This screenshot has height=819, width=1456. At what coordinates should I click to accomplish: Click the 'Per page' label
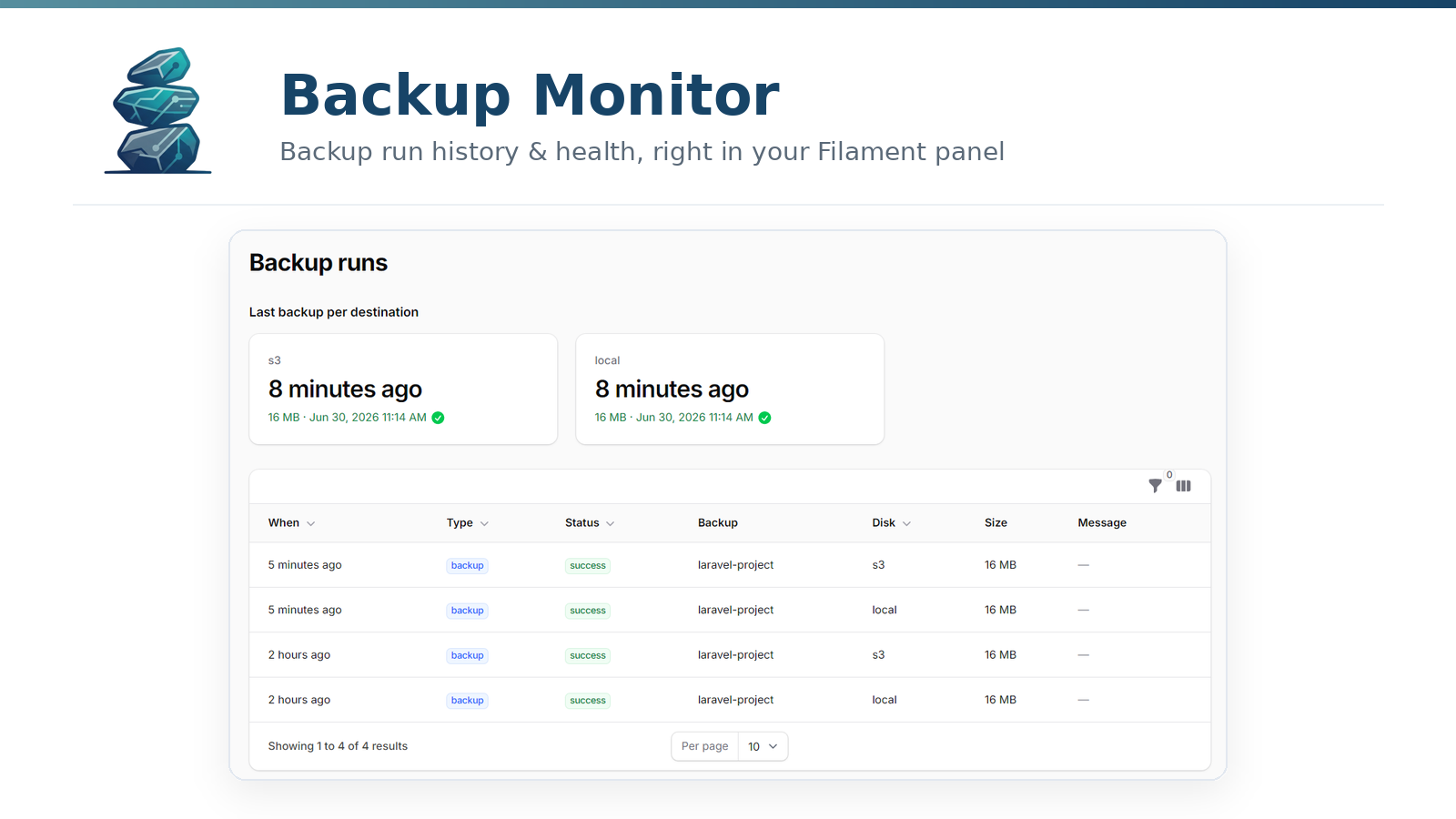pyautogui.click(x=705, y=746)
